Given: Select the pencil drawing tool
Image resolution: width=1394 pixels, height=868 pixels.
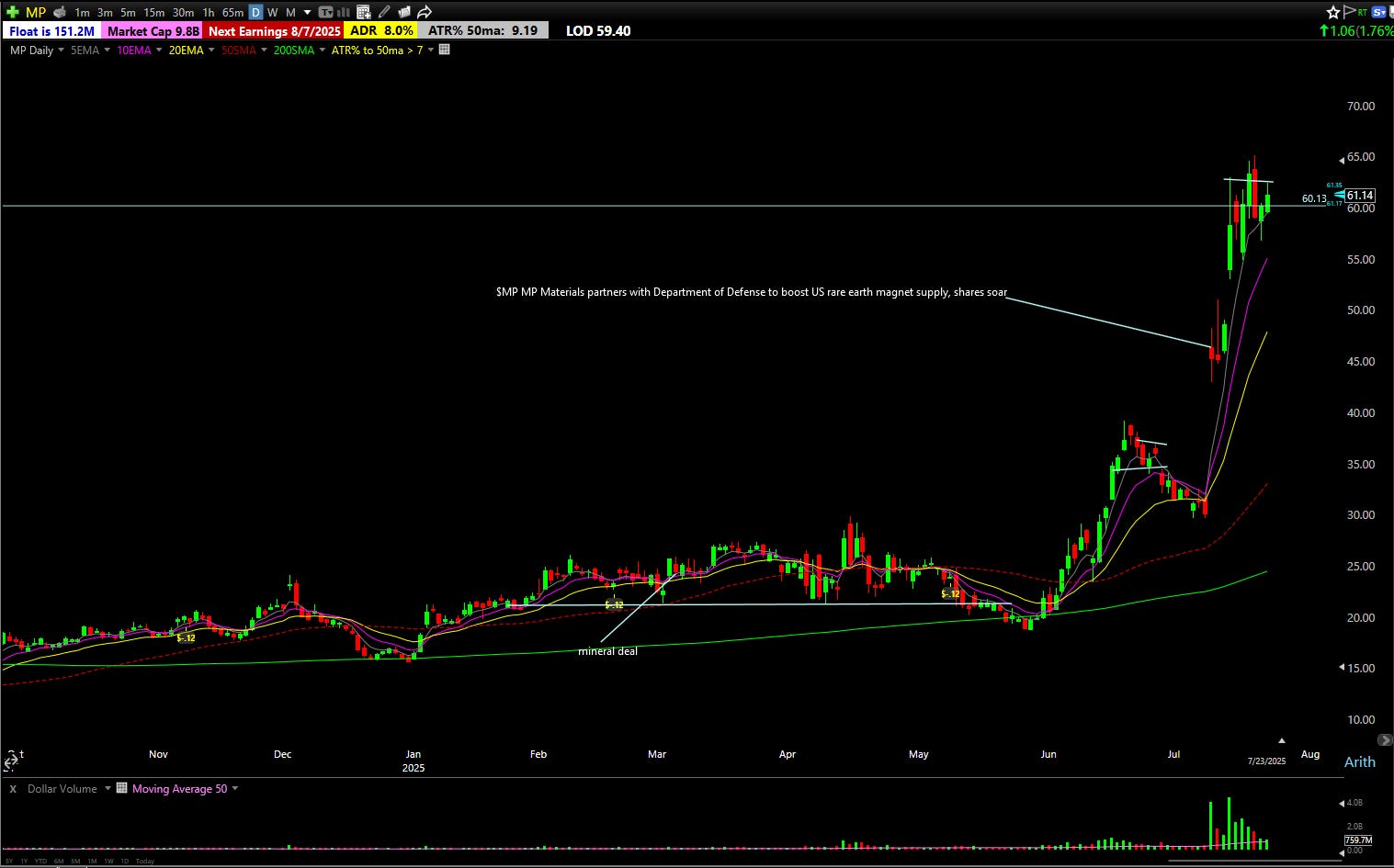Looking at the screenshot, I should tap(383, 12).
